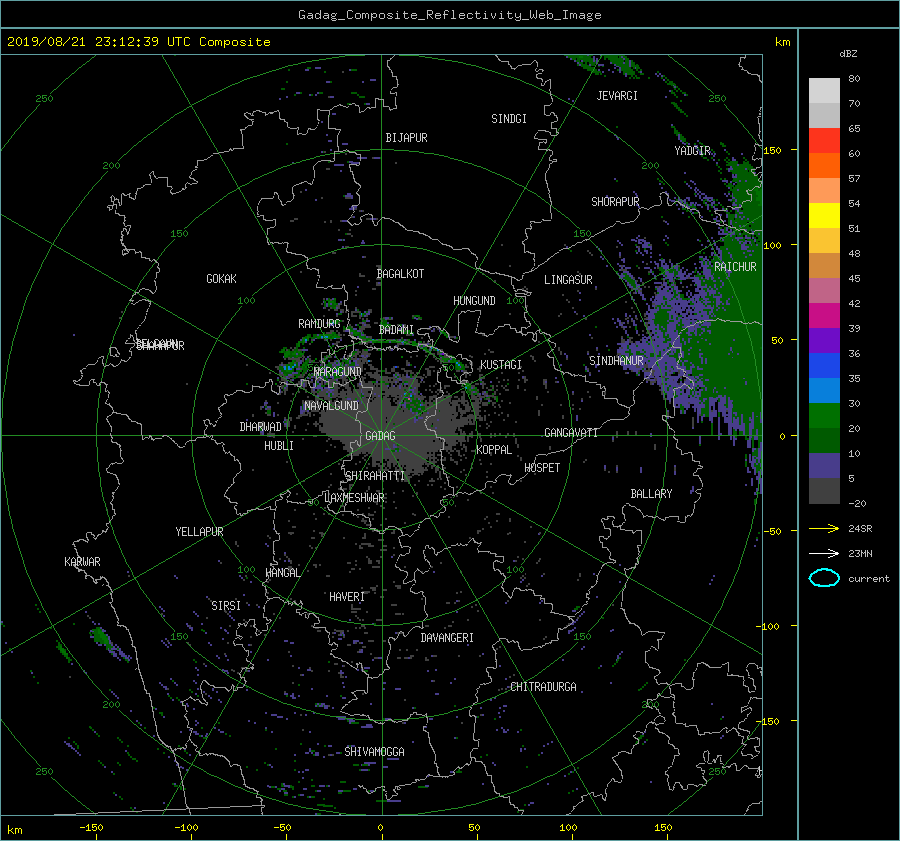Image resolution: width=900 pixels, height=841 pixels.
Task: Select the green 20-30 dBZ color swatch
Action: [x=824, y=416]
